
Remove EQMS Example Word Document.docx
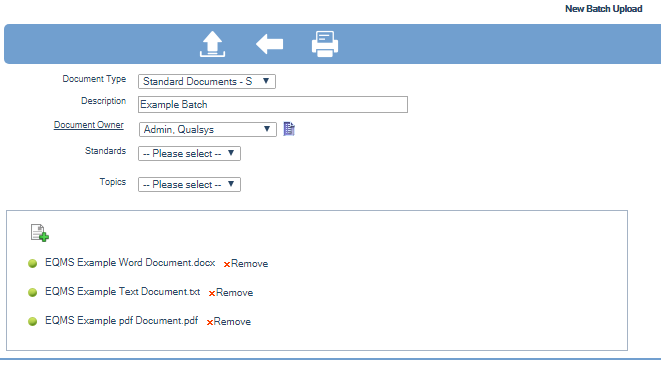tap(246, 264)
